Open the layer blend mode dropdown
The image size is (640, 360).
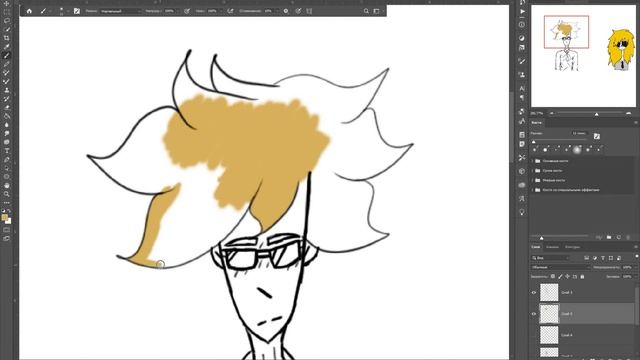[x=560, y=267]
